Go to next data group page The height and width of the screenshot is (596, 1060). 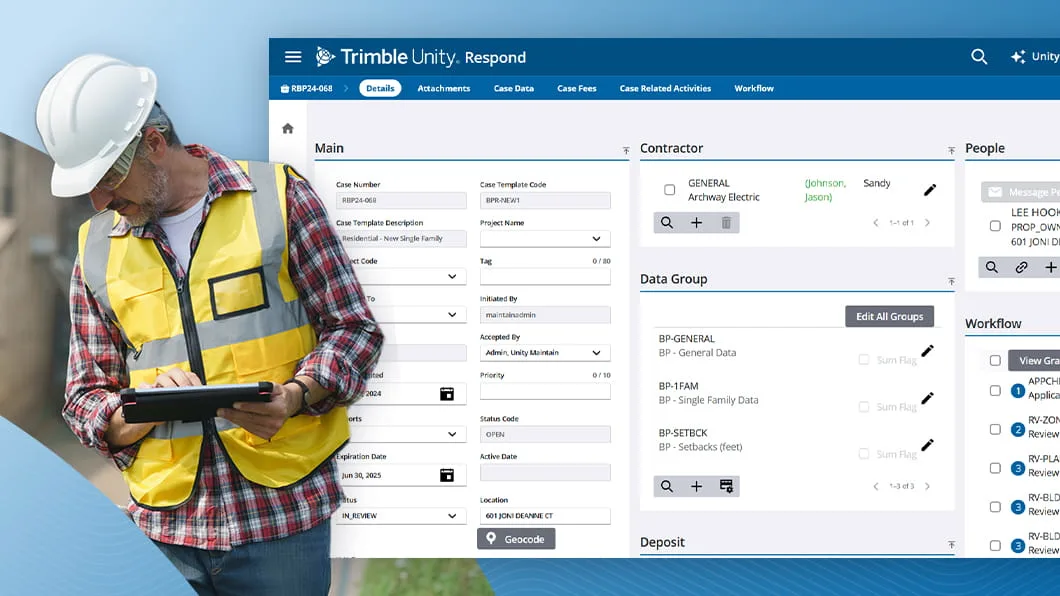tap(928, 486)
